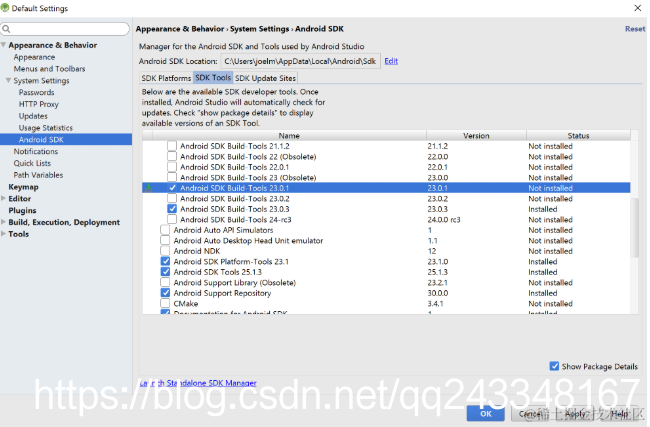Open Notifications settings
Viewport: 650px width, 427px height.
(36, 151)
